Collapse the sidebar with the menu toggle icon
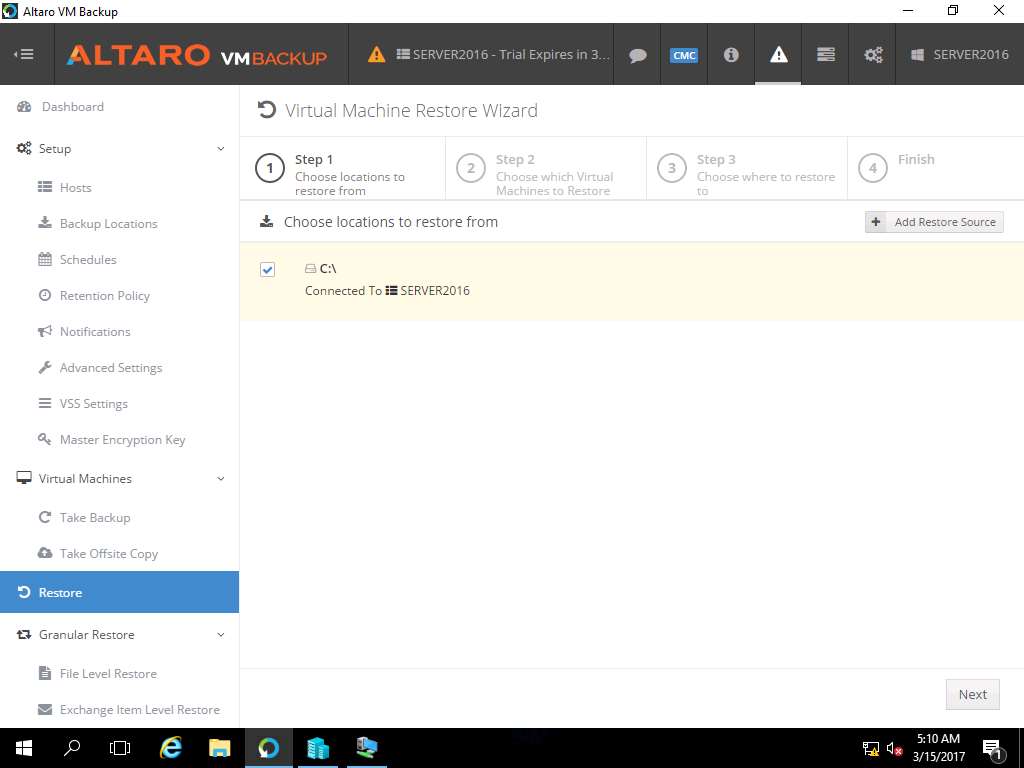1024x768 pixels. (24, 54)
